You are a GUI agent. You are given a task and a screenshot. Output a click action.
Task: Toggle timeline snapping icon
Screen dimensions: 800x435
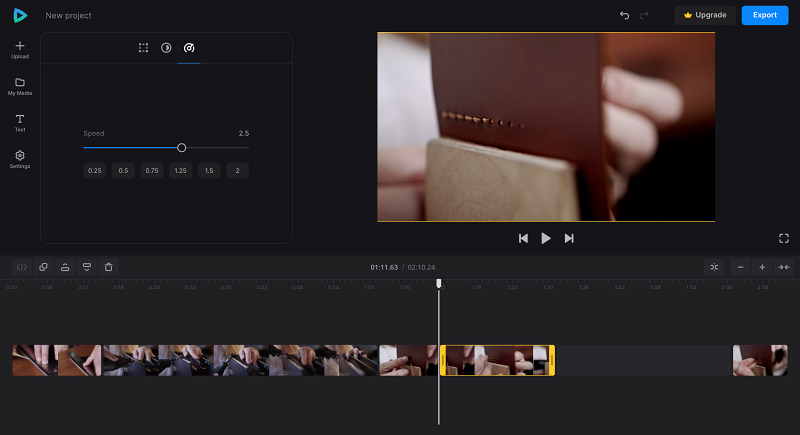[714, 267]
